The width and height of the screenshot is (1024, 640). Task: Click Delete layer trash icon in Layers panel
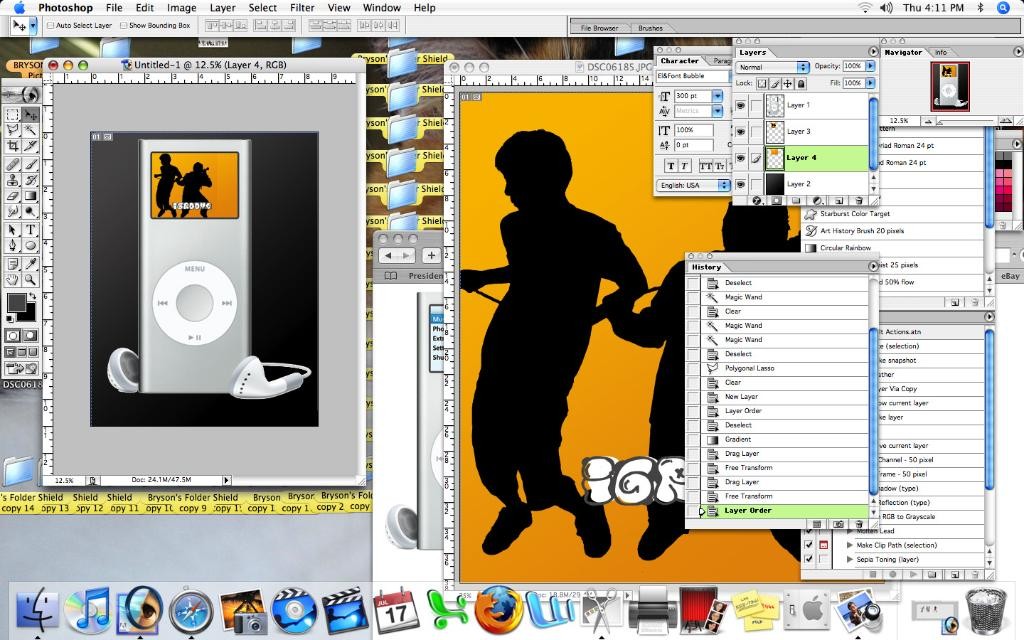(x=859, y=200)
